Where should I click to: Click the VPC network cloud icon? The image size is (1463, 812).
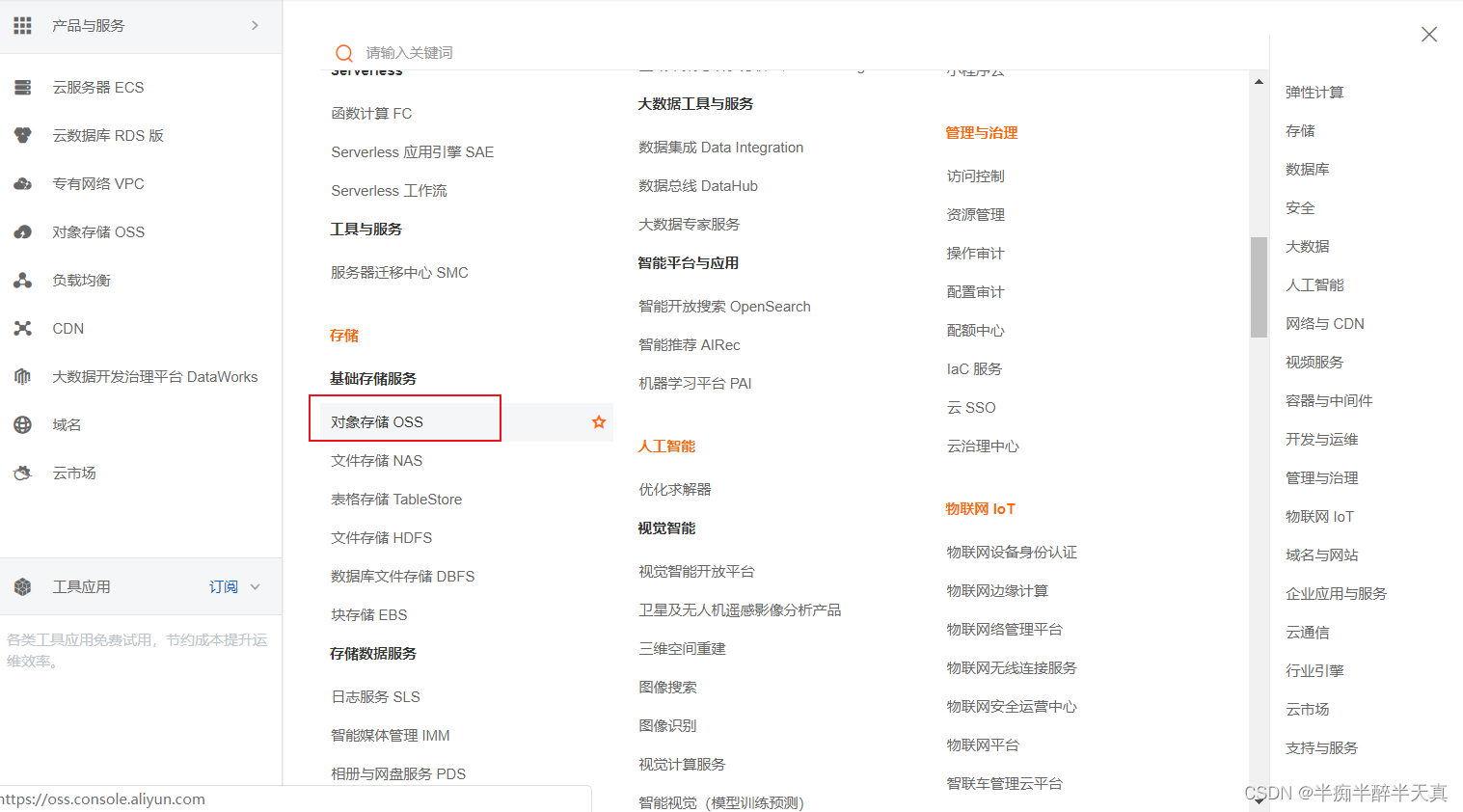(22, 183)
